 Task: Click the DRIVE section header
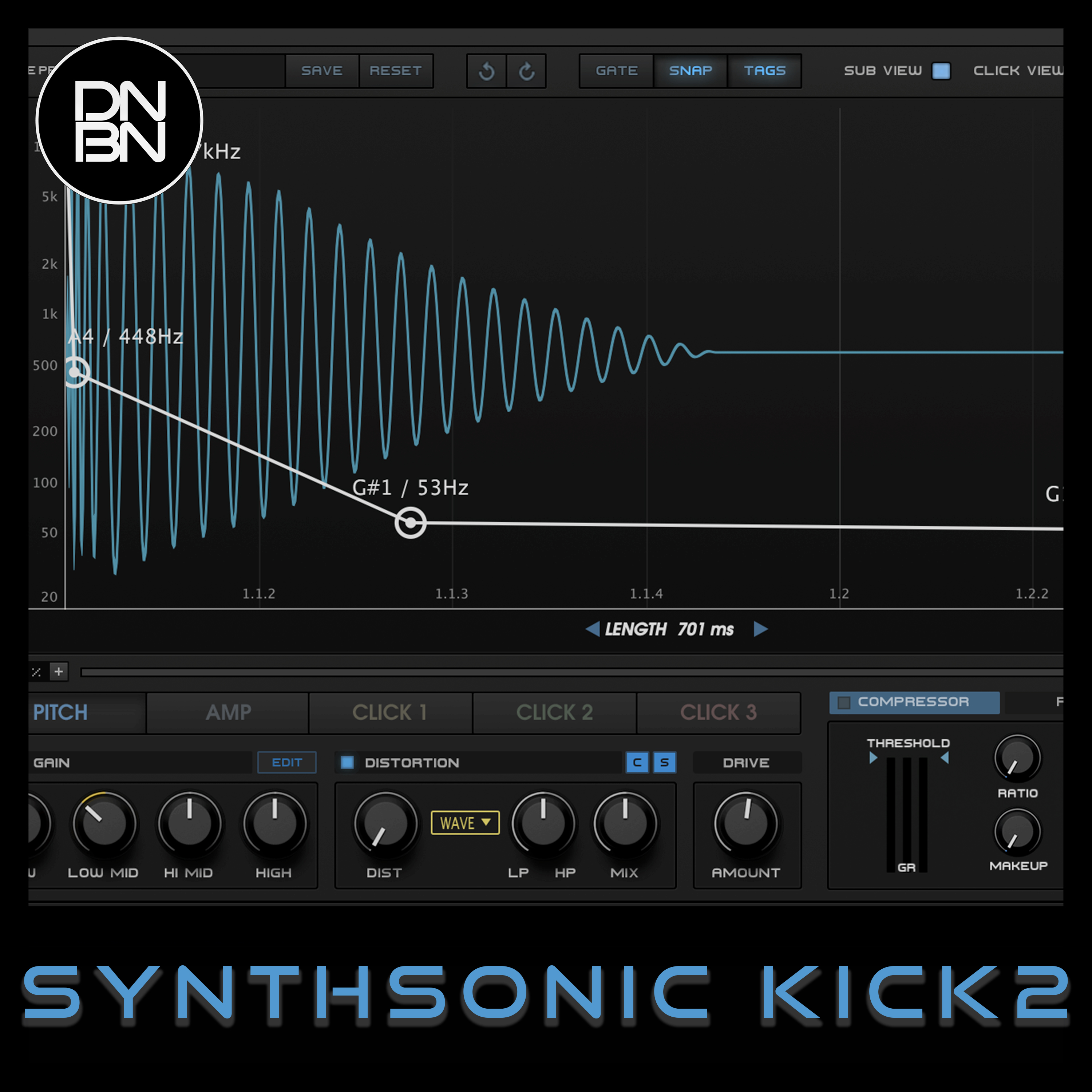point(747,763)
